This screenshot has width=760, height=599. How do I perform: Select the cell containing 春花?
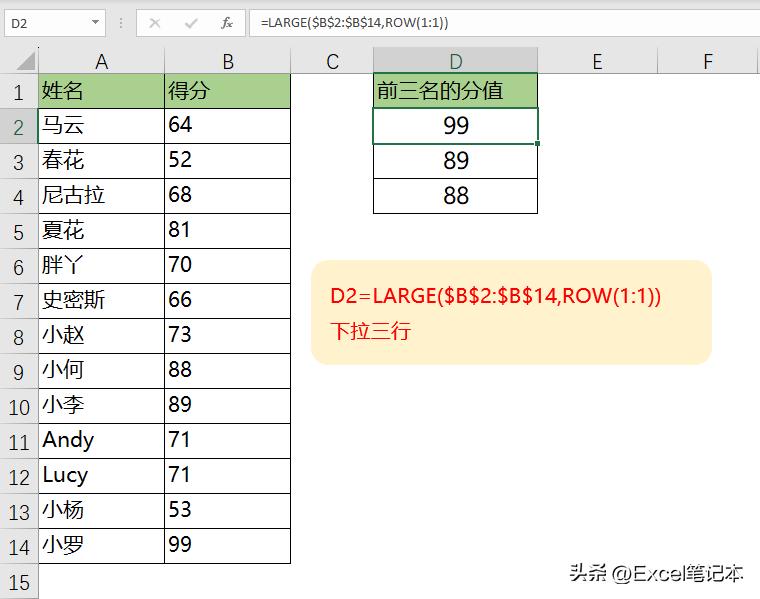(x=101, y=161)
